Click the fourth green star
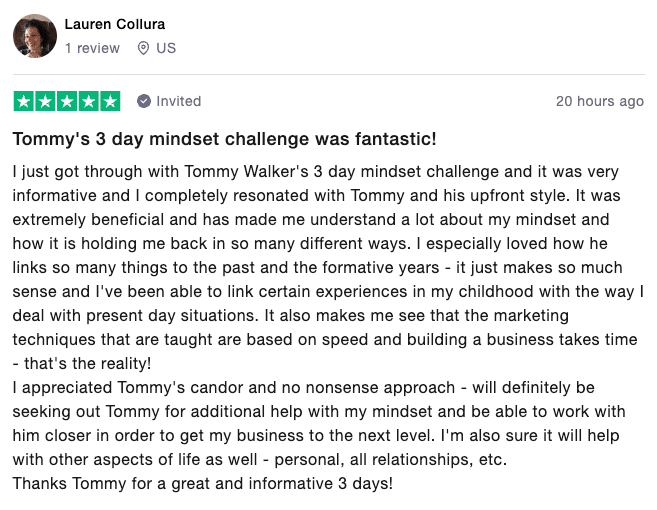657x510 pixels. tap(88, 101)
